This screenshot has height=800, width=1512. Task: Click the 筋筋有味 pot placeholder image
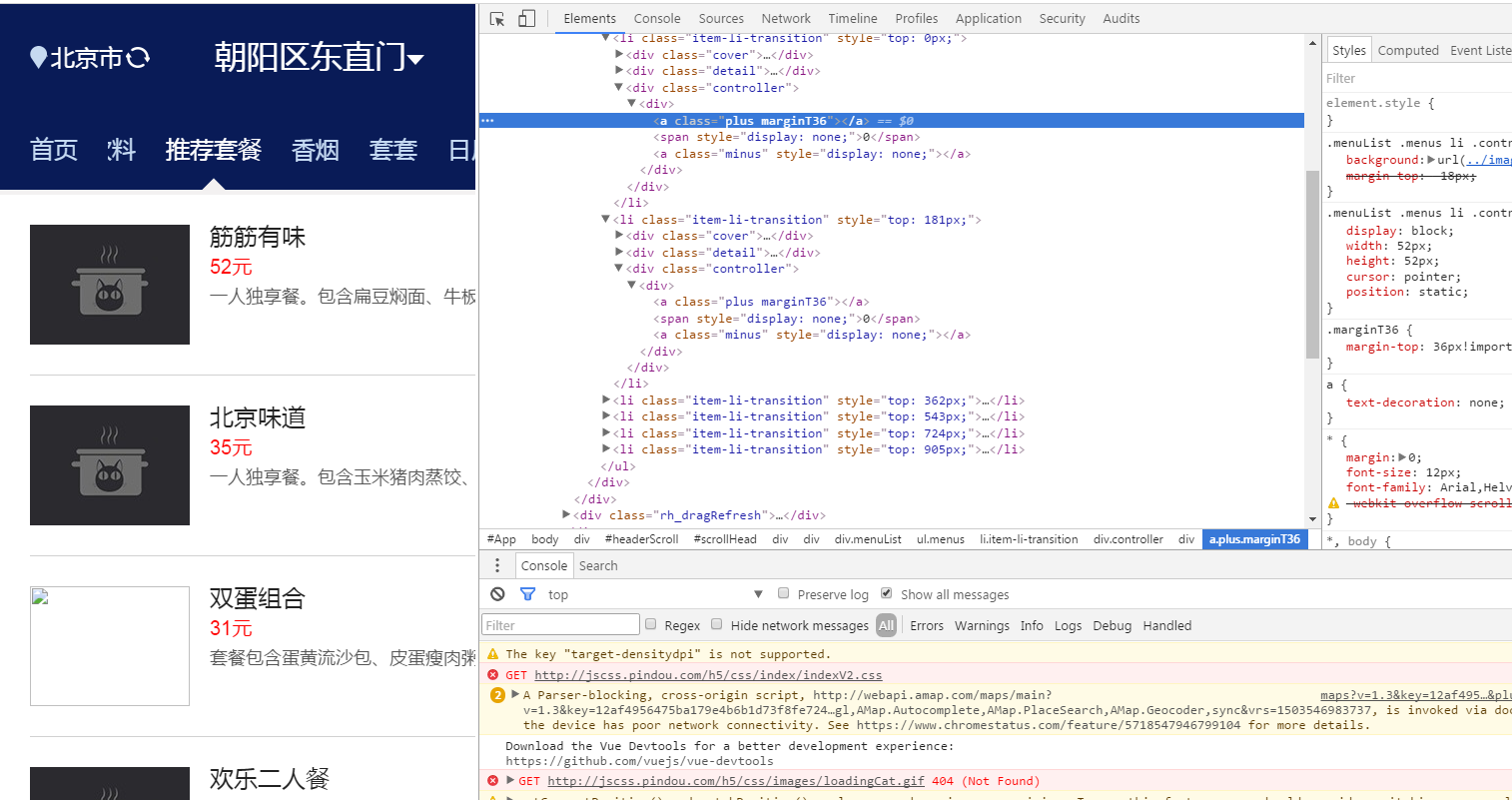coord(110,285)
